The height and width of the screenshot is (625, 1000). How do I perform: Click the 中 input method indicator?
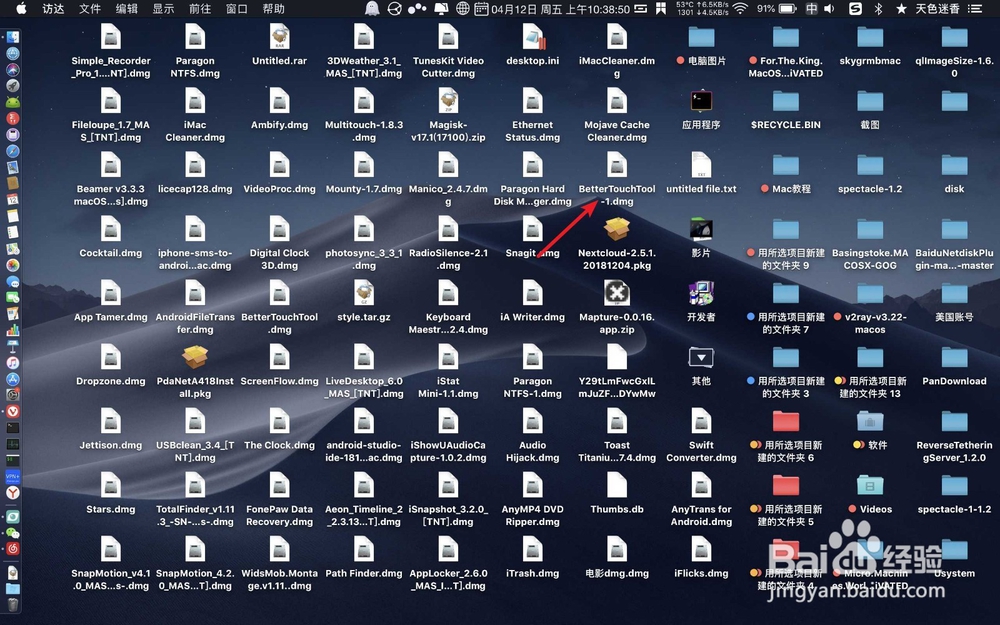click(811, 8)
